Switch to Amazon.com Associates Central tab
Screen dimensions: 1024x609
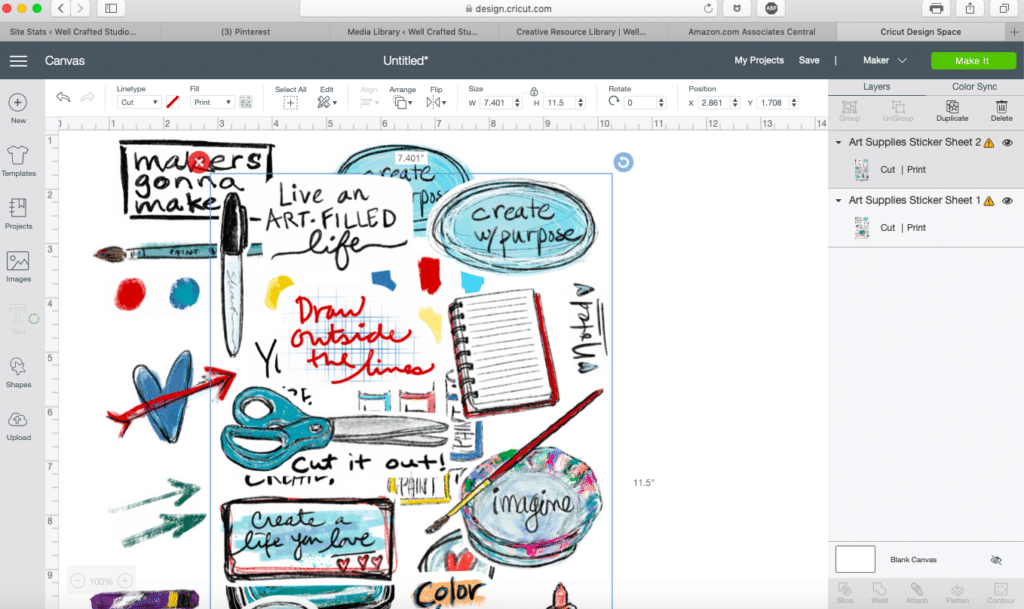(752, 31)
